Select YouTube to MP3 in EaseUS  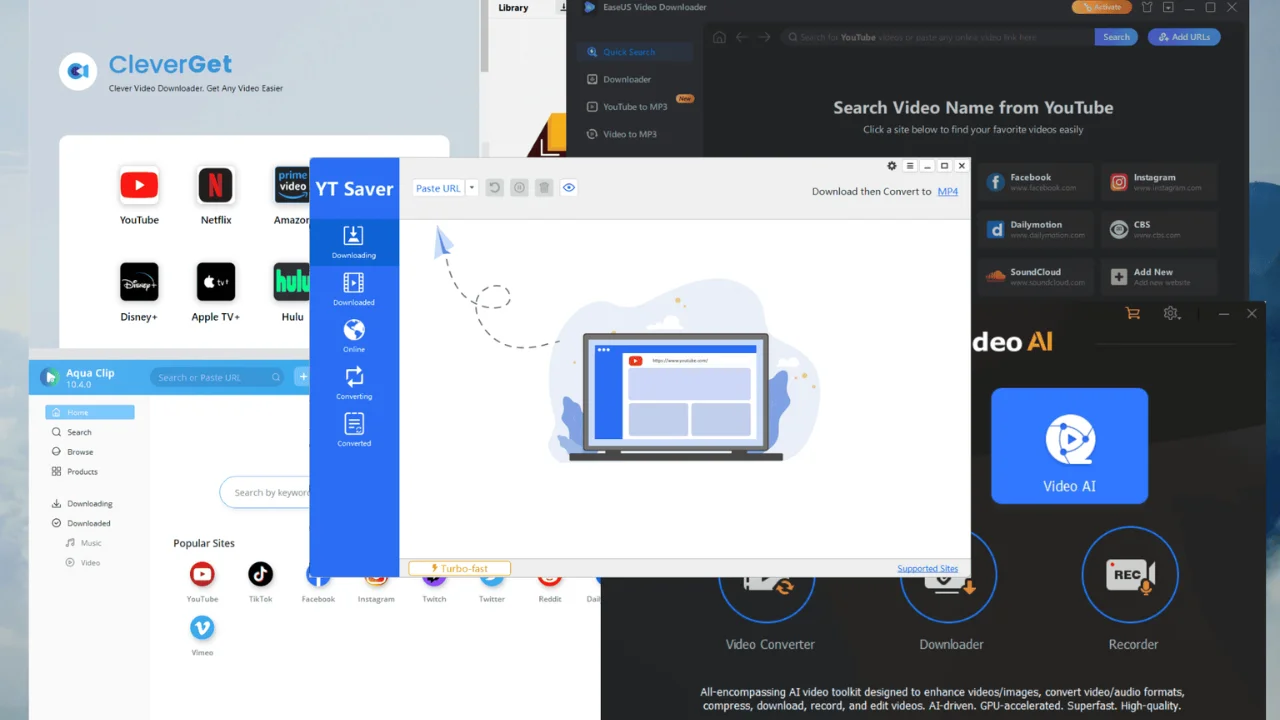634,106
